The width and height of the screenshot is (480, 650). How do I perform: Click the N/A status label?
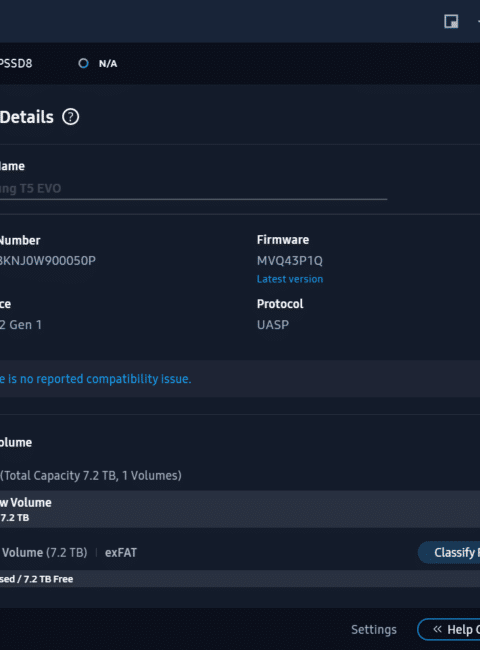[108, 64]
